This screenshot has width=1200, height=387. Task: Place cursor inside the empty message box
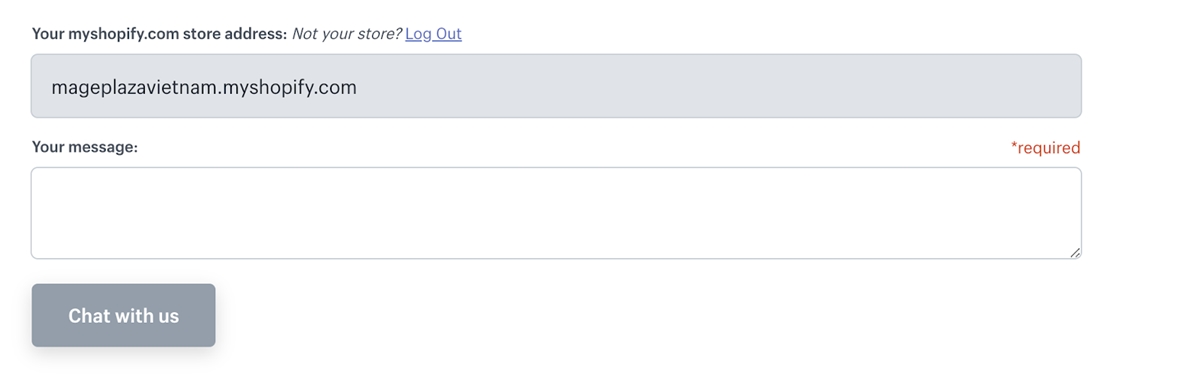[x=556, y=213]
